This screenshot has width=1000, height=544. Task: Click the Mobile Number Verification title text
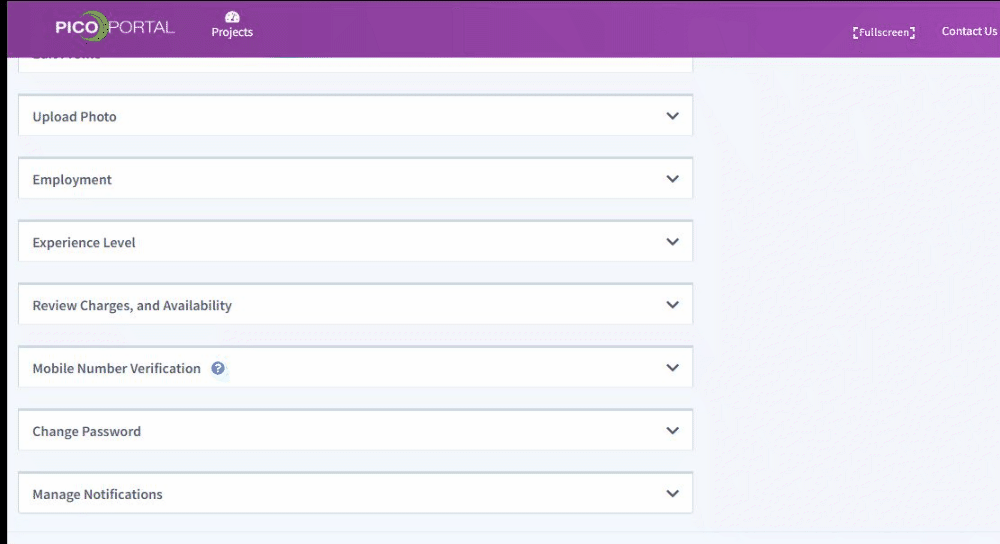[116, 369]
